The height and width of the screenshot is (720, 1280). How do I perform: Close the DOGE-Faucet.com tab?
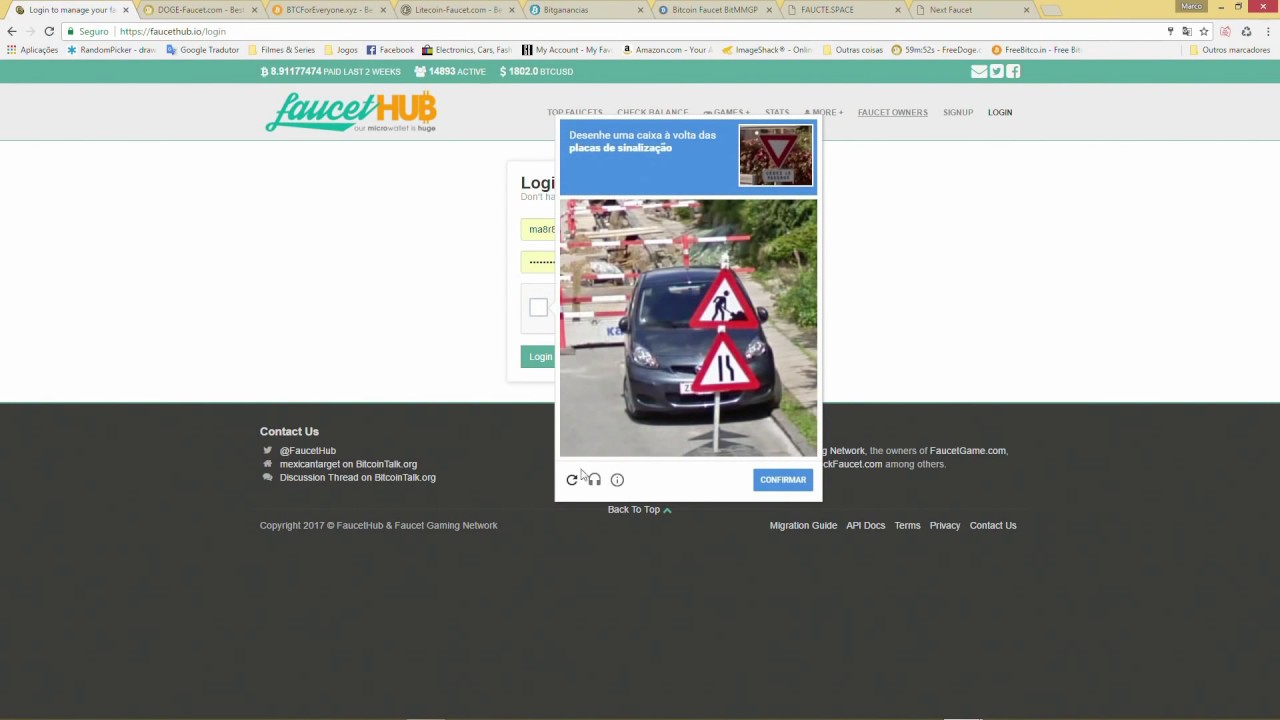tap(254, 10)
